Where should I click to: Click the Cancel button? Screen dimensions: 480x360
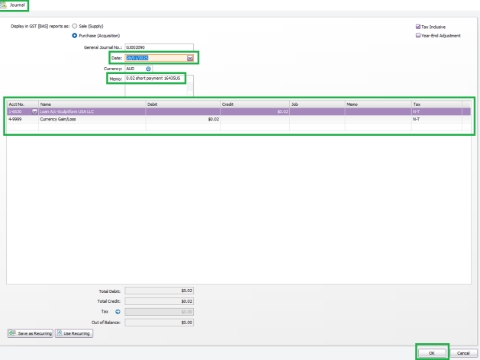pyautogui.click(x=463, y=353)
